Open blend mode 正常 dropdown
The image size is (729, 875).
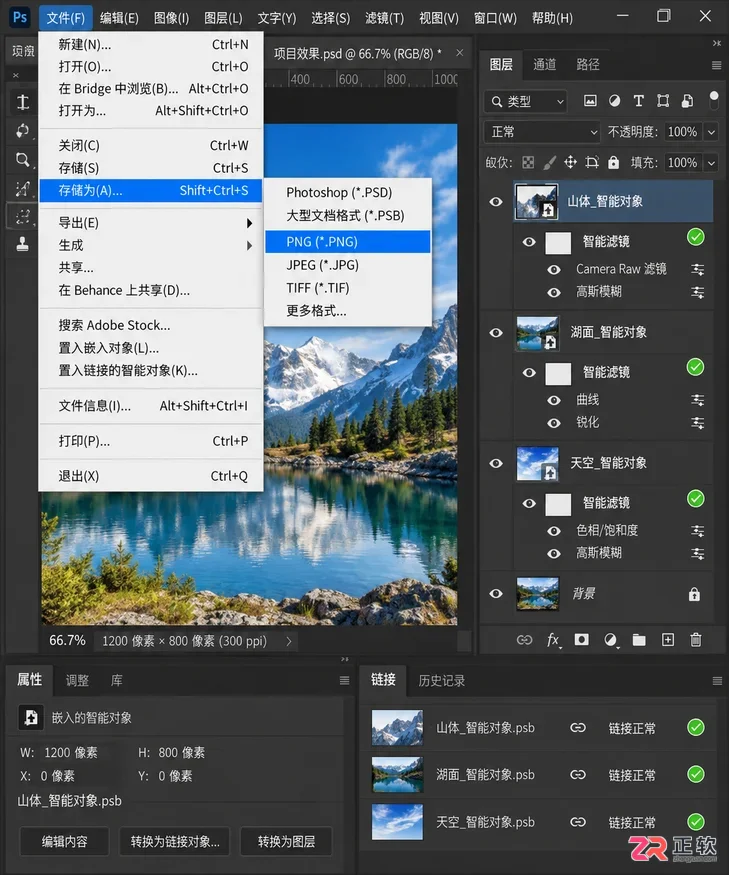pos(541,132)
